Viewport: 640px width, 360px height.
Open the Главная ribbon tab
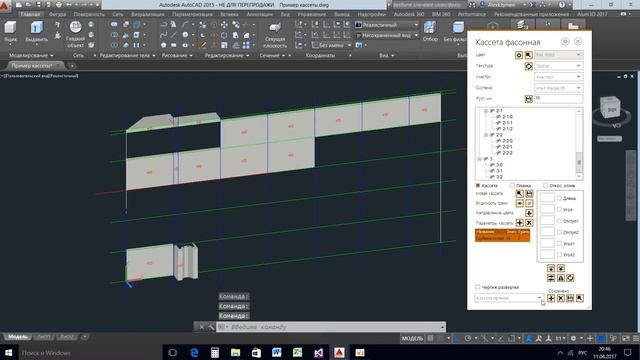coord(31,14)
